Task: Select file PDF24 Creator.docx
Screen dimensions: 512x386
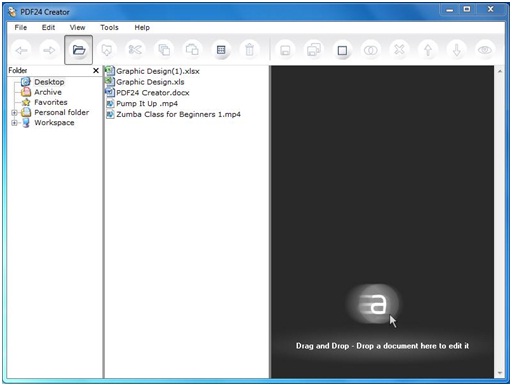Action: pos(153,93)
